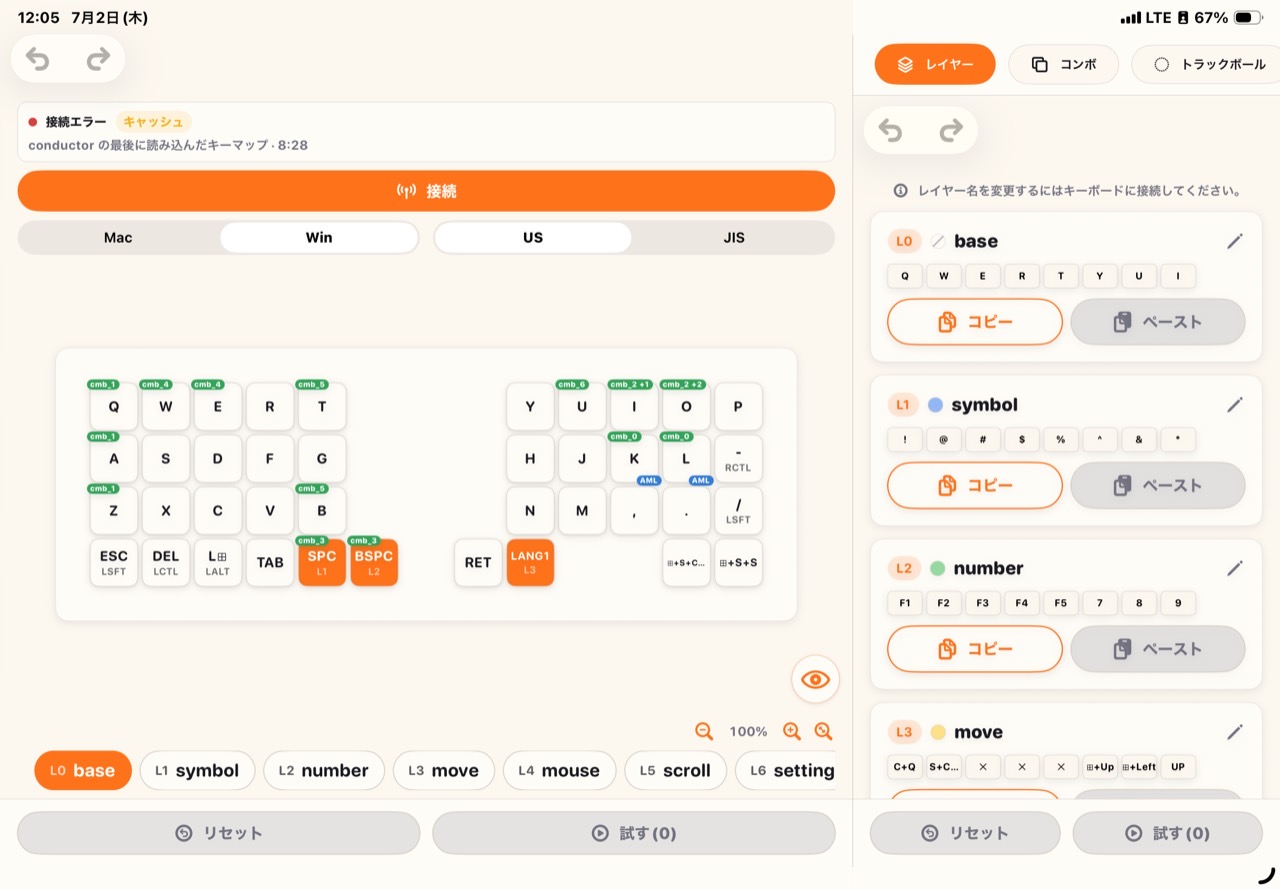The width and height of the screenshot is (1280, 889).
Task: Switch OS mode to Mac
Action: click(118, 238)
